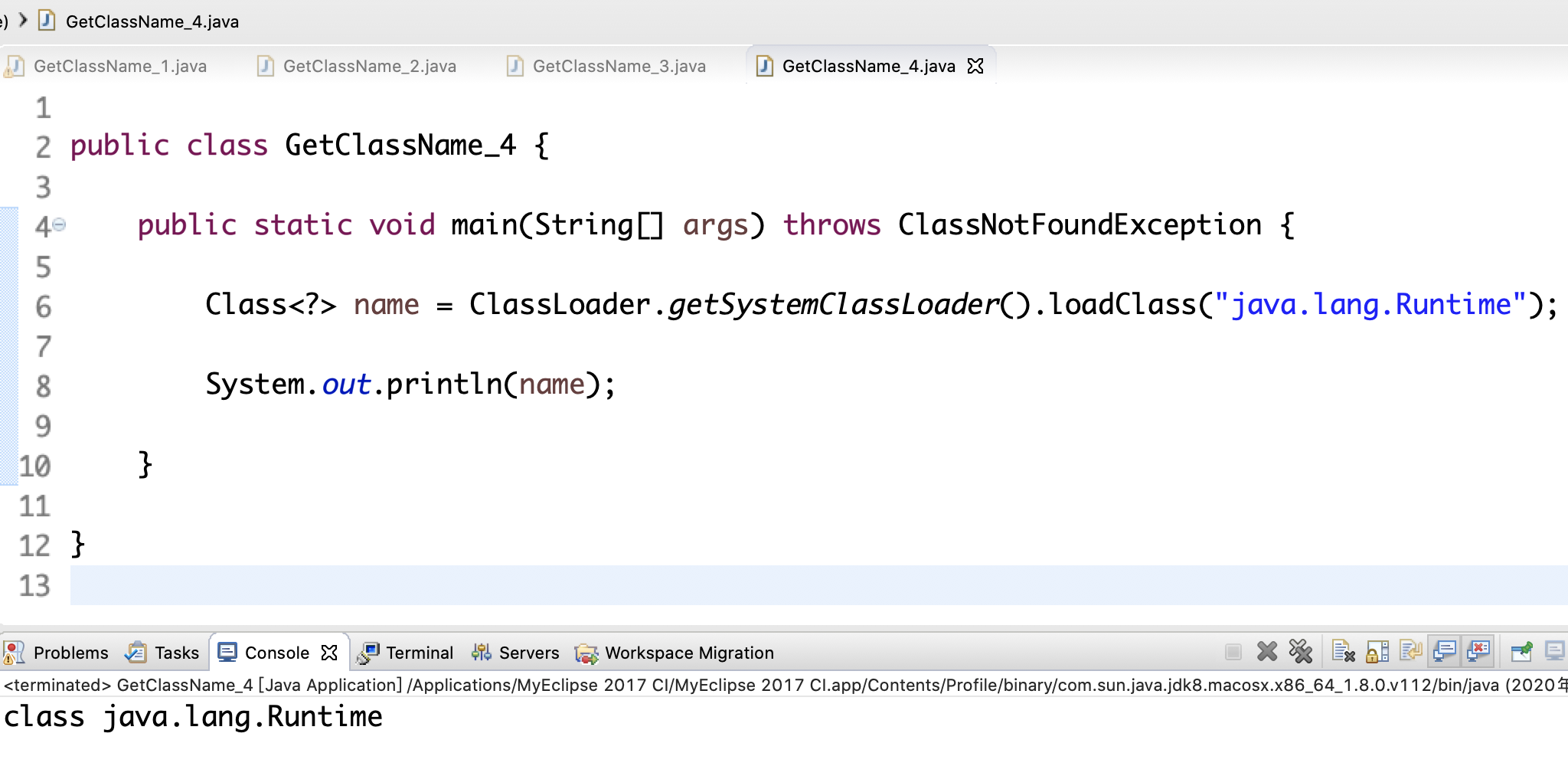Open the Problems view tab
This screenshot has width=1568, height=766.
[x=56, y=653]
